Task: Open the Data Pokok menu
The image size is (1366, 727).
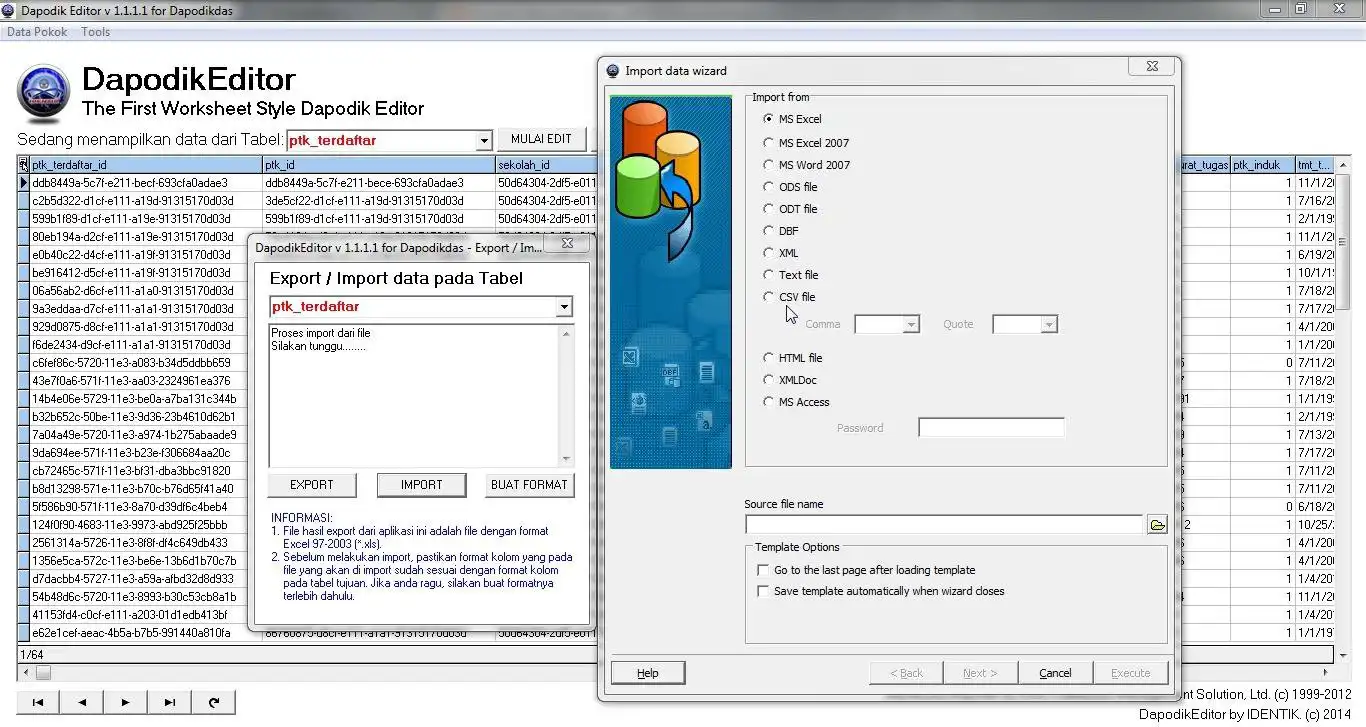Action: [x=37, y=32]
